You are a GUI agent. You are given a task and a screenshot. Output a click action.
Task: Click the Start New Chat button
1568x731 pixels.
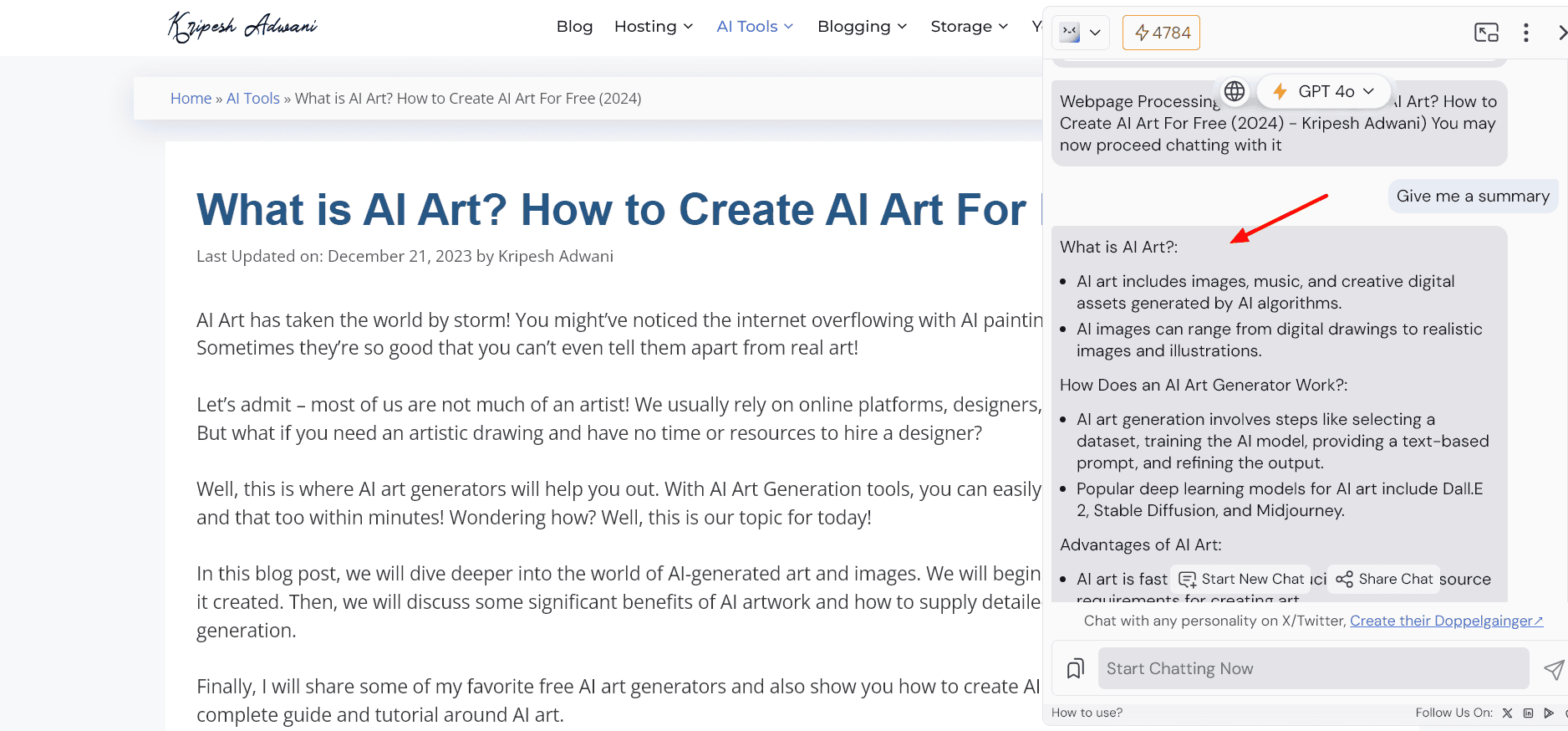1241,579
